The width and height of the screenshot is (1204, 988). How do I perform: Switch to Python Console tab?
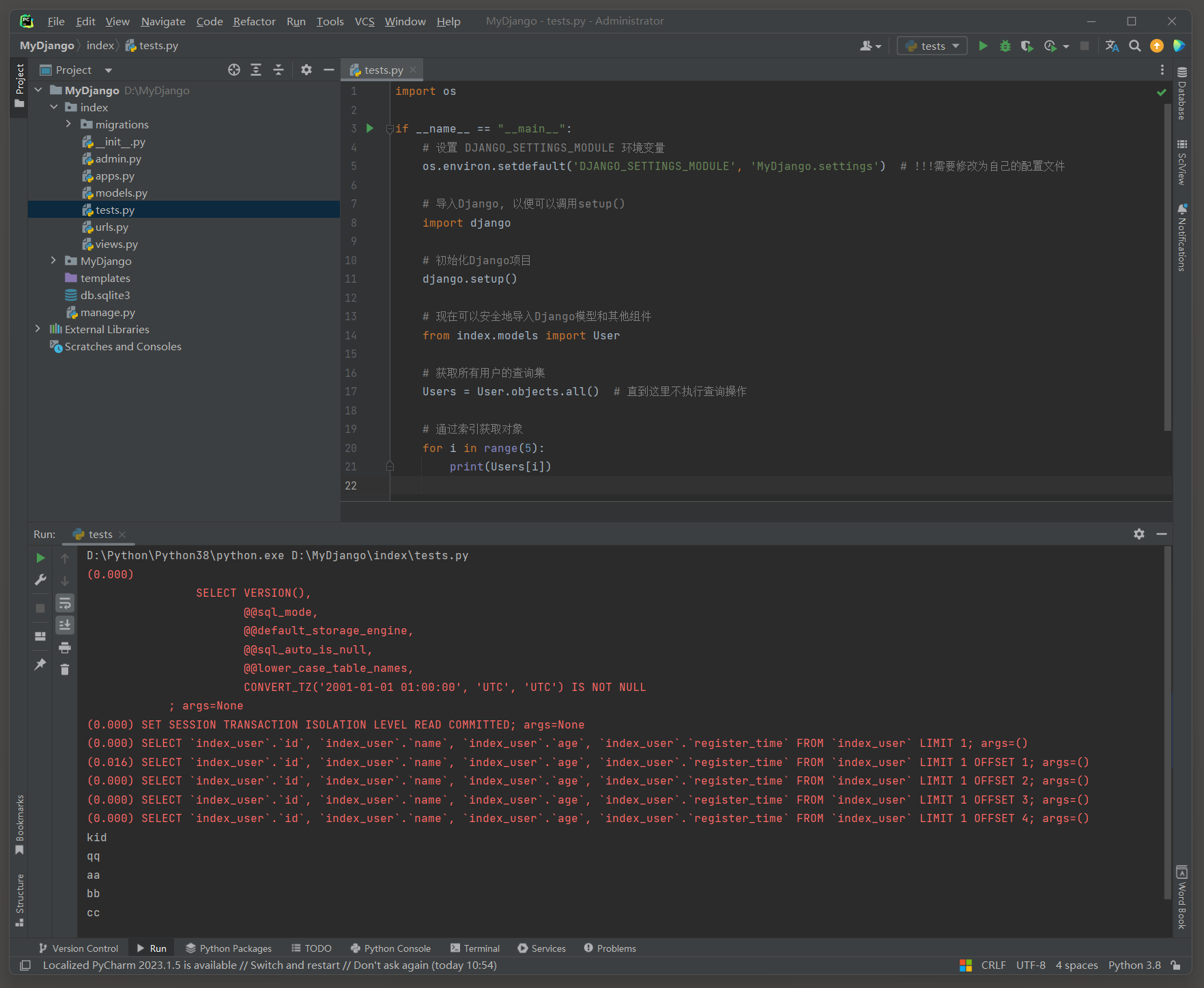pos(390,948)
